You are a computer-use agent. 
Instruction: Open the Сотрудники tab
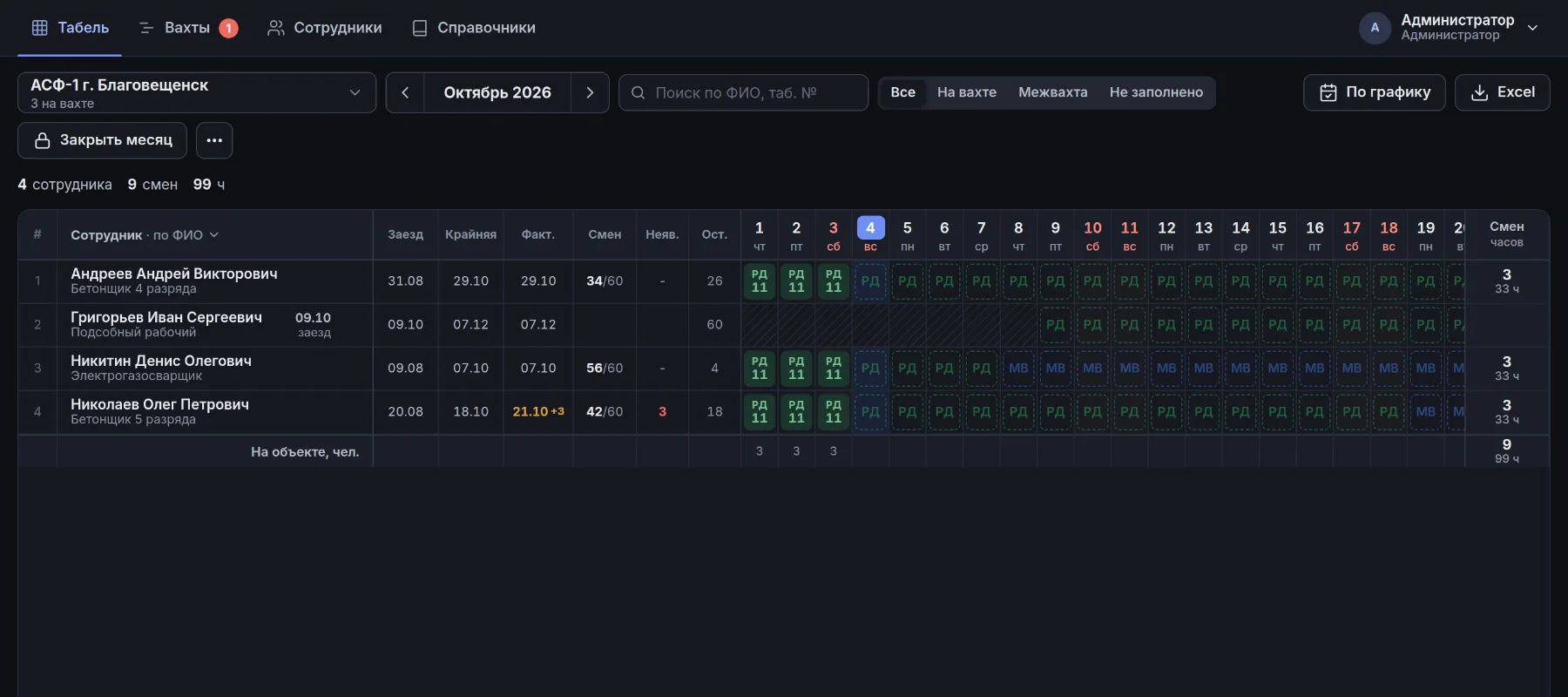[x=325, y=28]
